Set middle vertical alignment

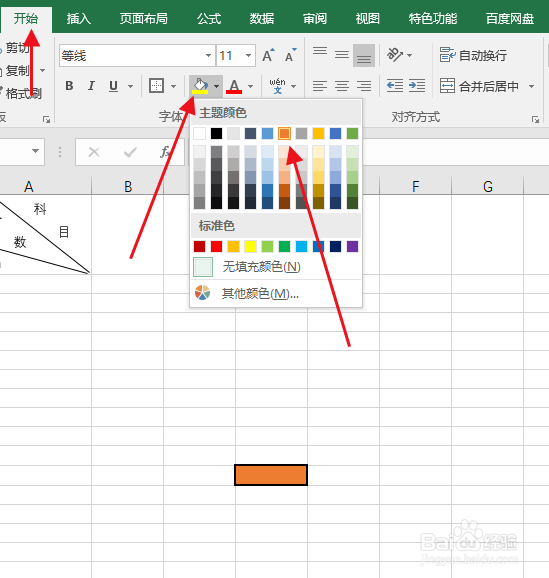(x=342, y=55)
